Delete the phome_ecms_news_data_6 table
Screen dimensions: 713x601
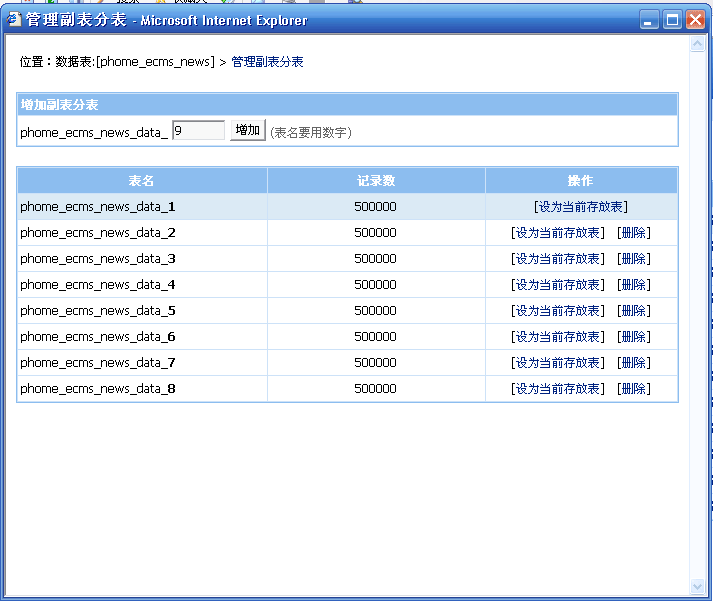point(633,337)
